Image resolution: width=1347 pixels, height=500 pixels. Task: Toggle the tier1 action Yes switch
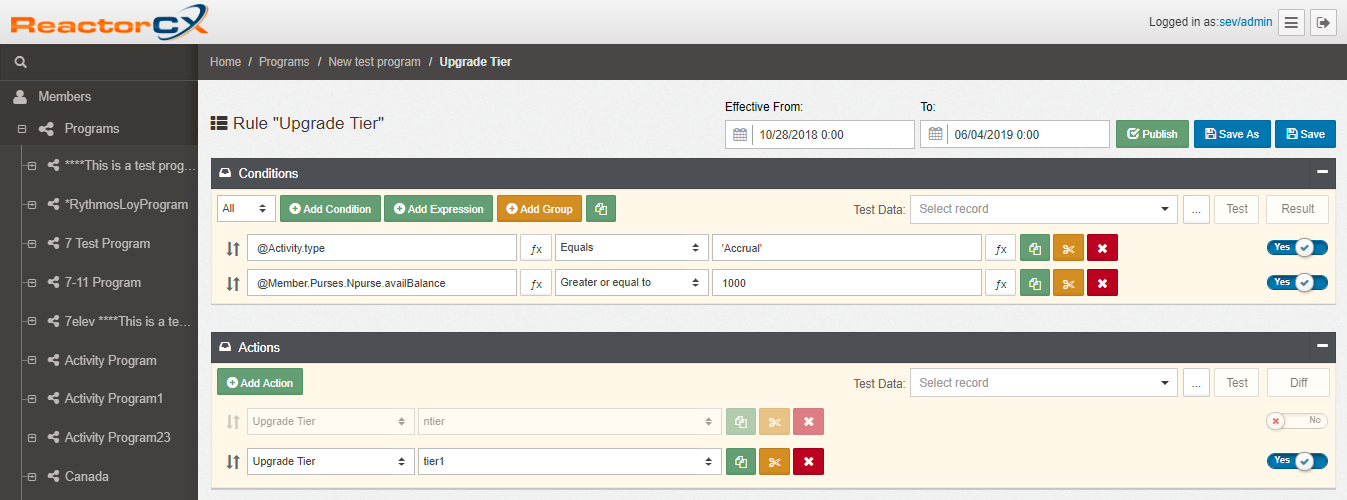[1297, 461]
